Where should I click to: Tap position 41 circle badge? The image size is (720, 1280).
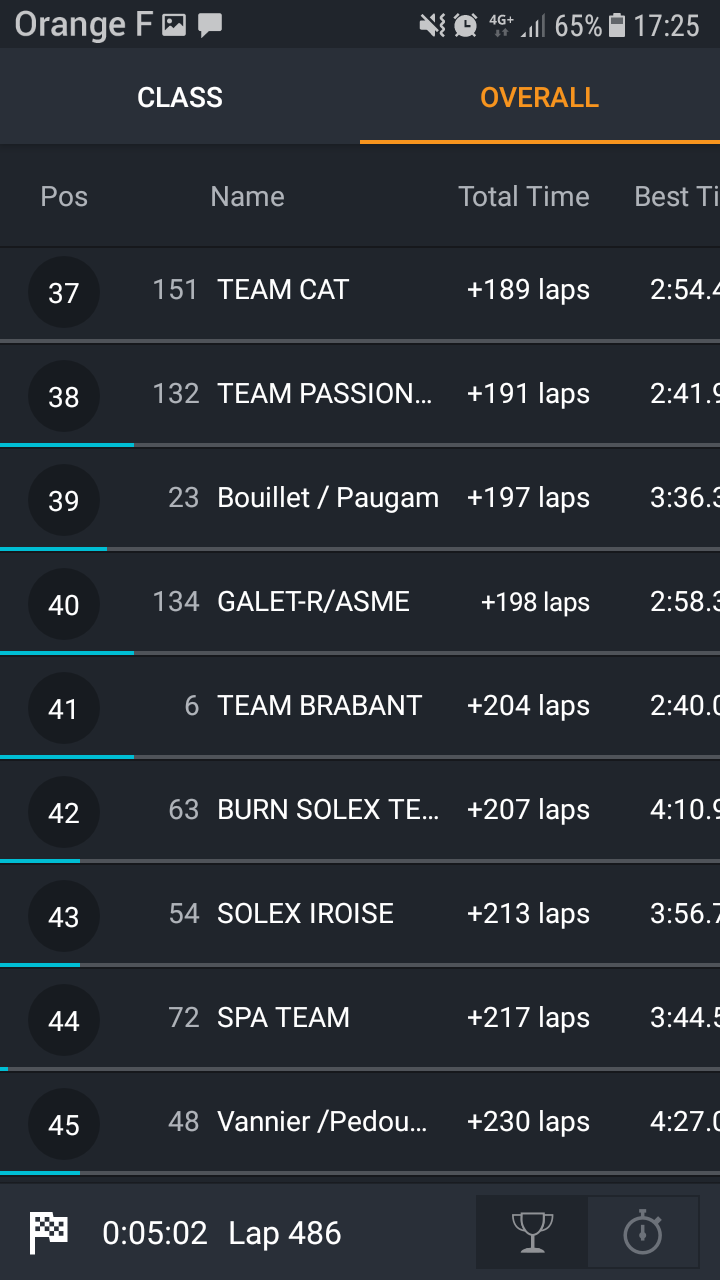pos(64,708)
